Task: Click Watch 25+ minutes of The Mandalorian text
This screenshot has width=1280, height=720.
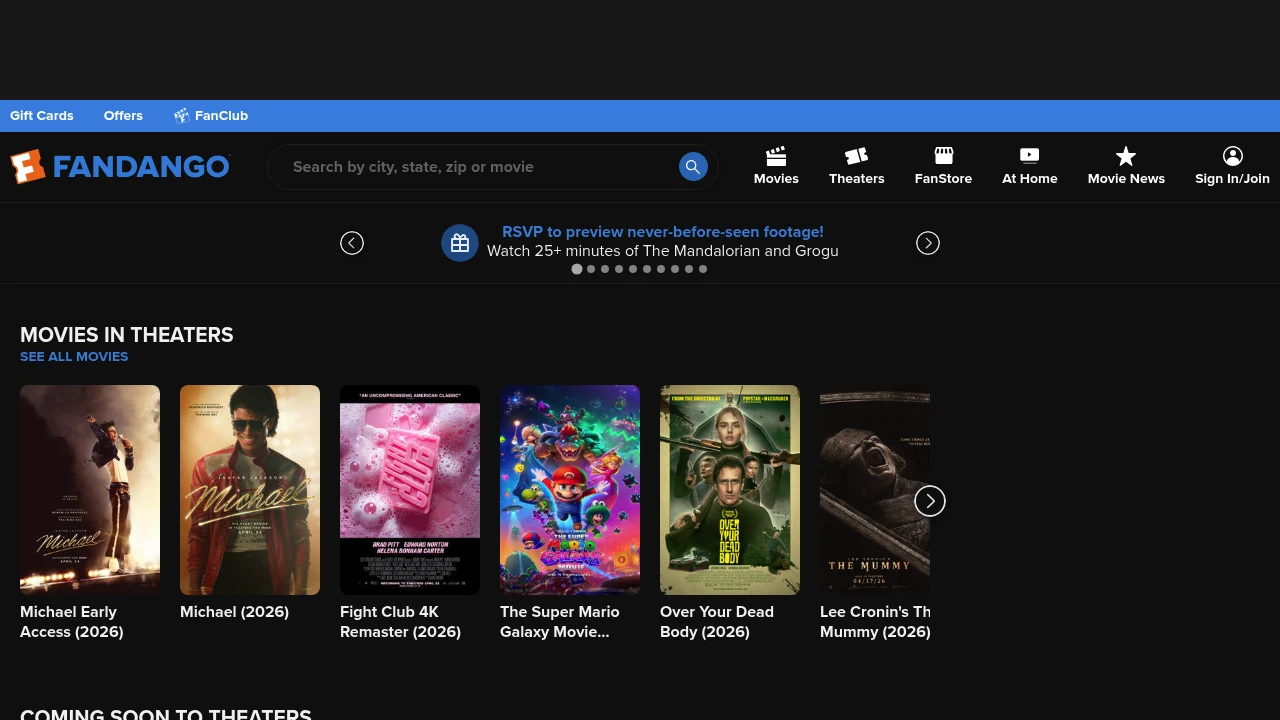Action: pos(663,251)
